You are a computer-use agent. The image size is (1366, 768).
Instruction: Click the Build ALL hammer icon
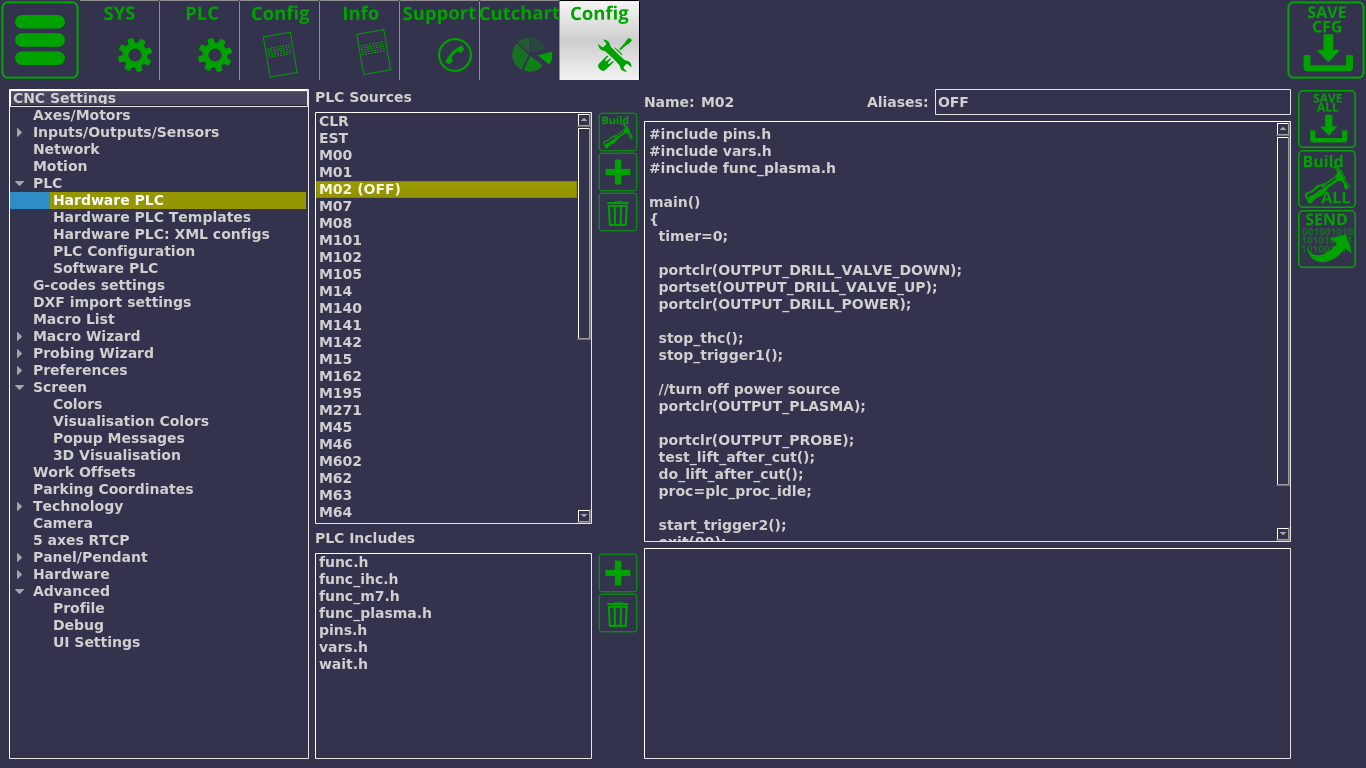tap(1326, 179)
